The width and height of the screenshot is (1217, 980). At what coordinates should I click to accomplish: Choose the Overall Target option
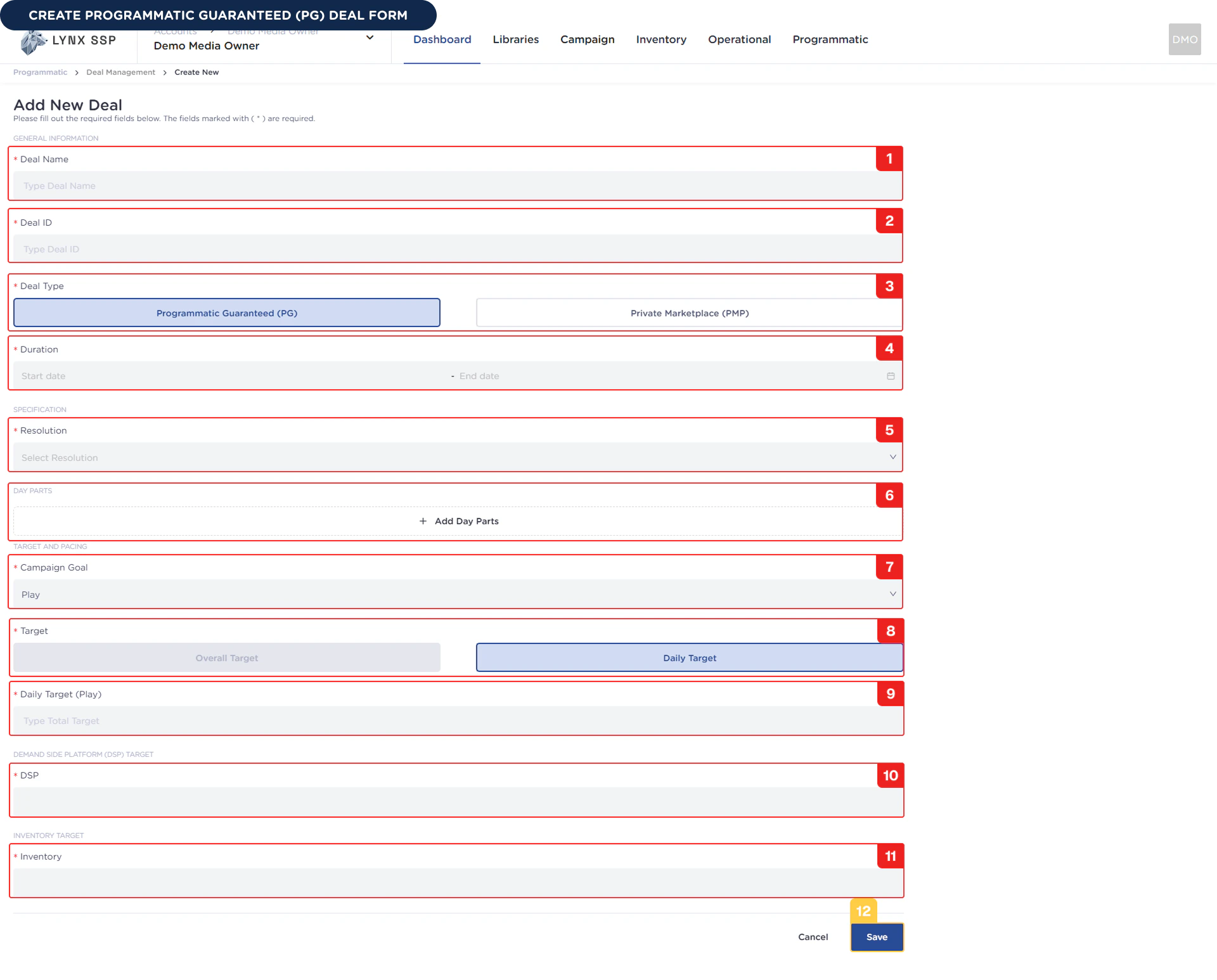click(227, 657)
